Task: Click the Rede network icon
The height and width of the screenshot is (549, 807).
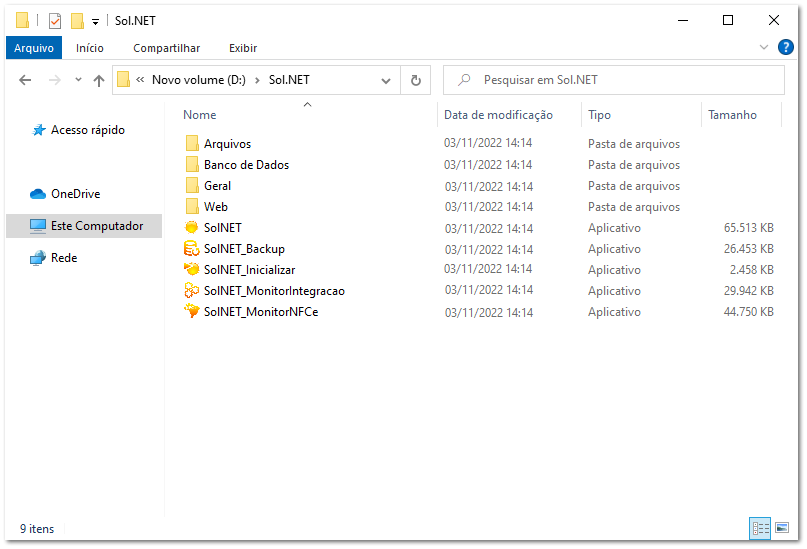Action: click(38, 258)
